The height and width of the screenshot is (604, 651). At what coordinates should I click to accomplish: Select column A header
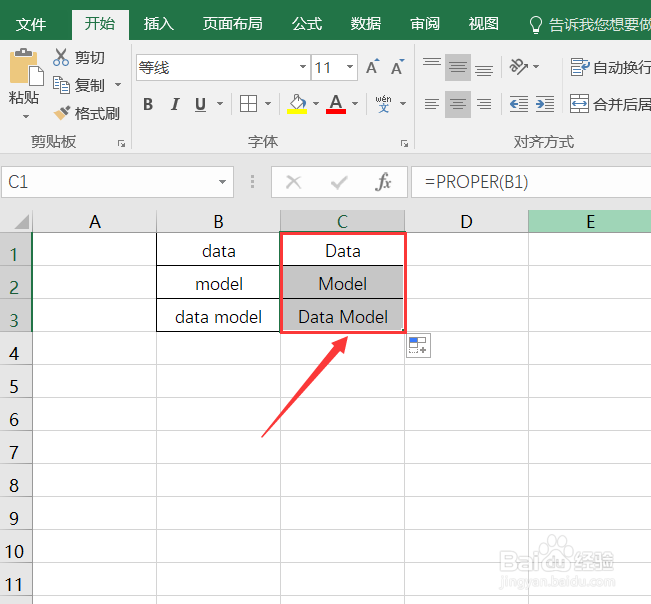[x=95, y=221]
